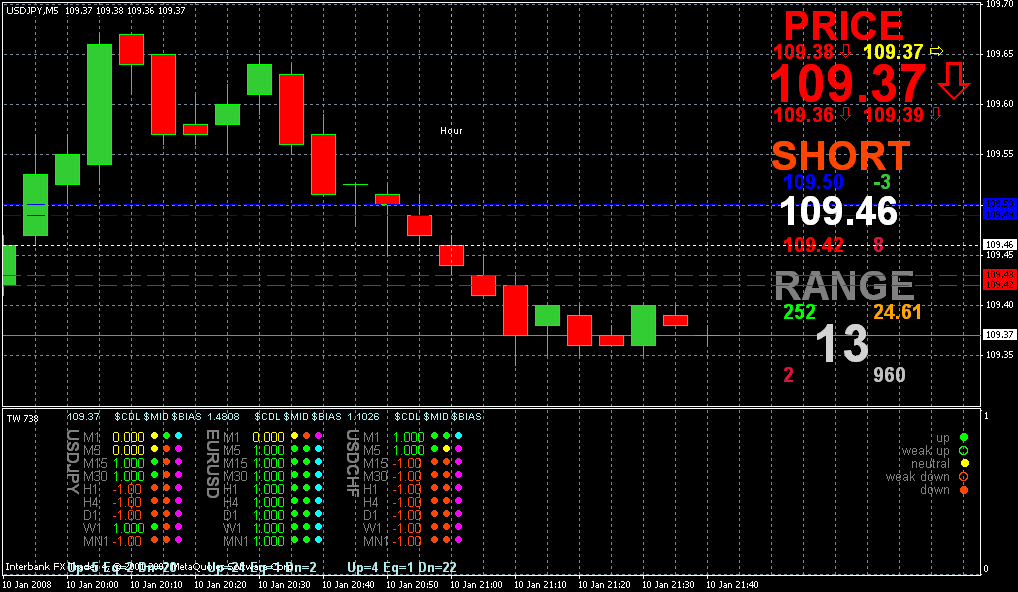
Task: Click the 'Hour' label on chart
Action: point(451,130)
